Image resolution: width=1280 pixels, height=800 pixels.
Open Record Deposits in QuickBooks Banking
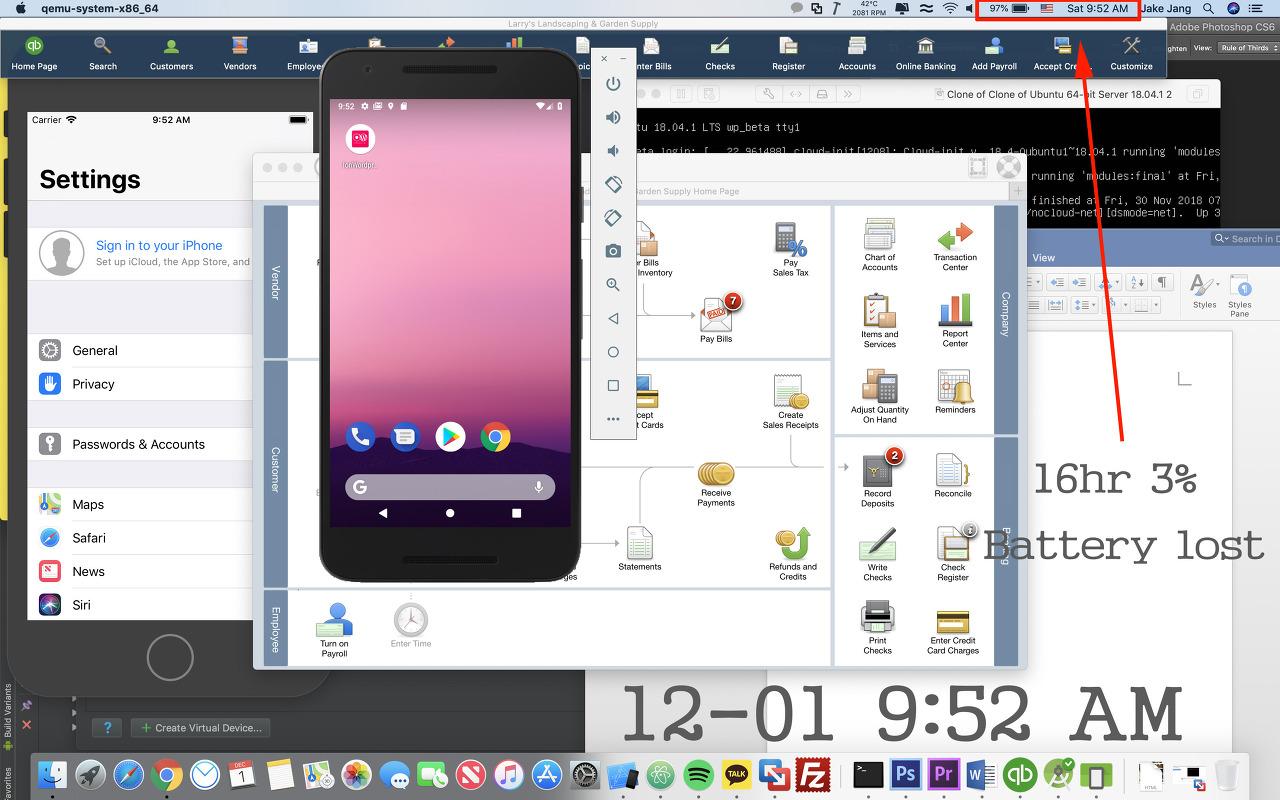[878, 478]
